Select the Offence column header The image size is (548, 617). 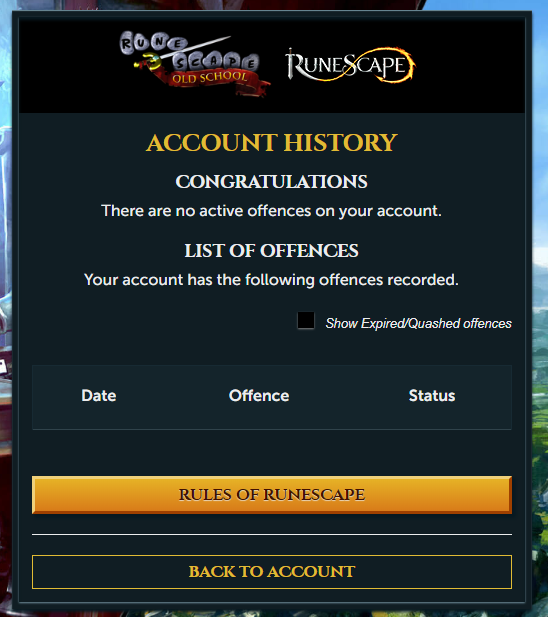click(x=259, y=395)
